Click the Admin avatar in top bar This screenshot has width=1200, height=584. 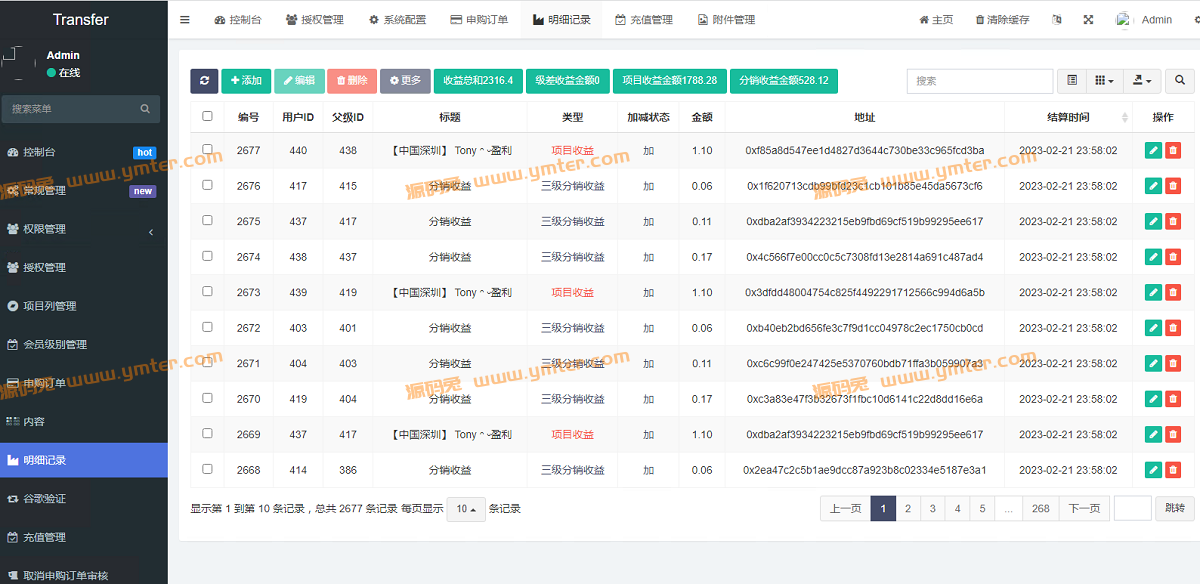tap(1124, 20)
